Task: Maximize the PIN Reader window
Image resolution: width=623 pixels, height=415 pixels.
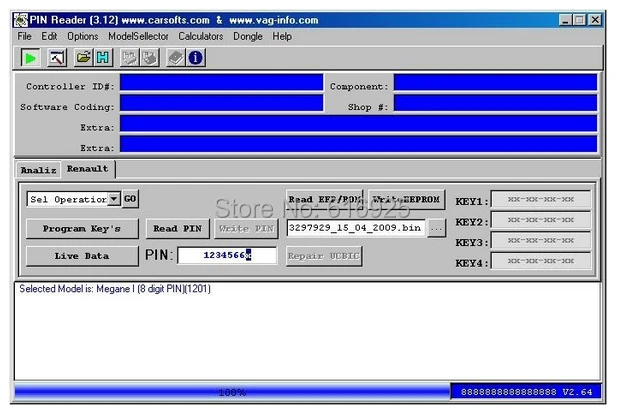Action: 579,20
